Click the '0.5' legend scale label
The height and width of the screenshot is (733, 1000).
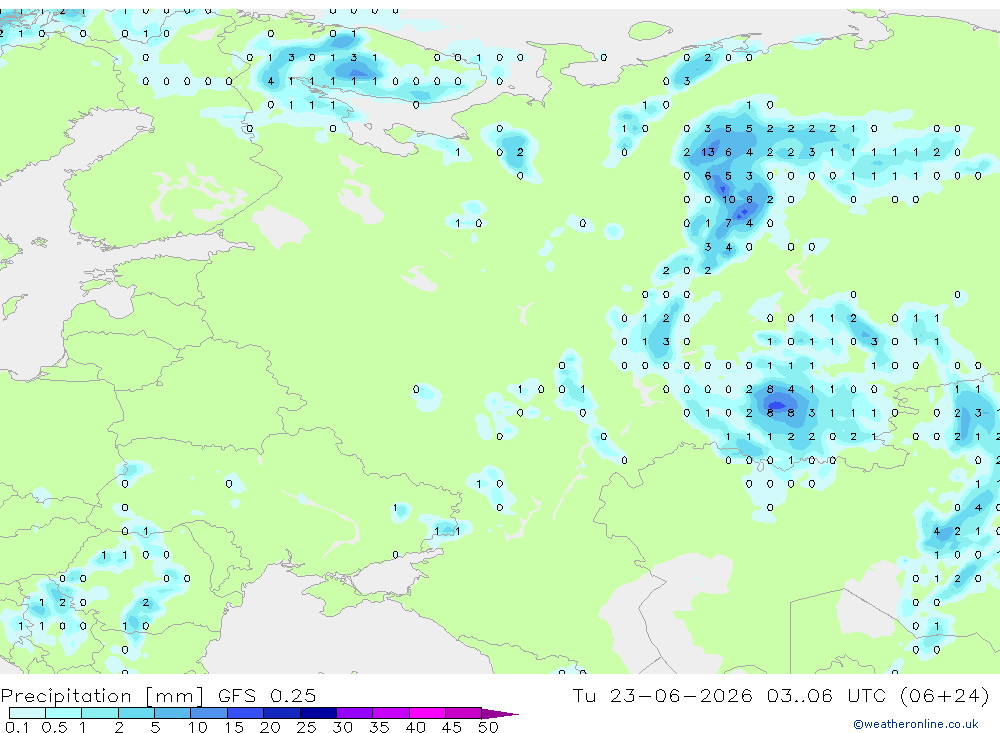(54, 727)
